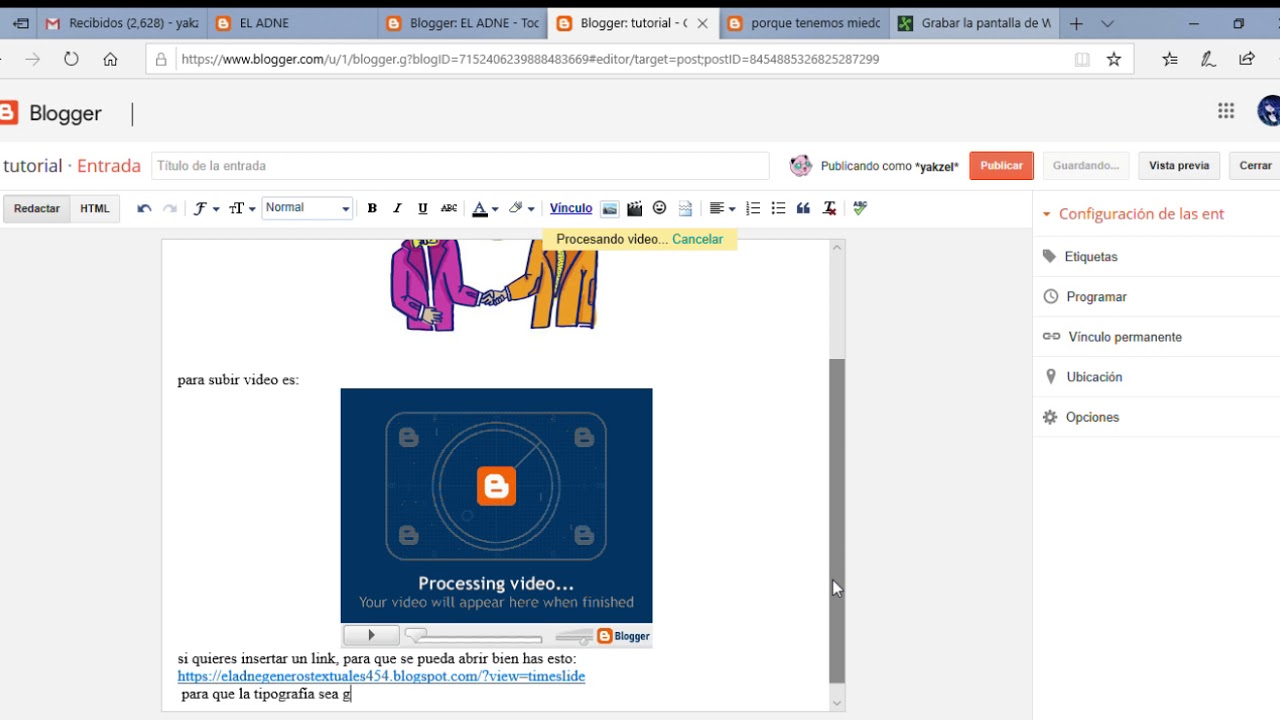The image size is (1280, 720).
Task: Switch to the EL ADNE browser tab
Action: 293,23
